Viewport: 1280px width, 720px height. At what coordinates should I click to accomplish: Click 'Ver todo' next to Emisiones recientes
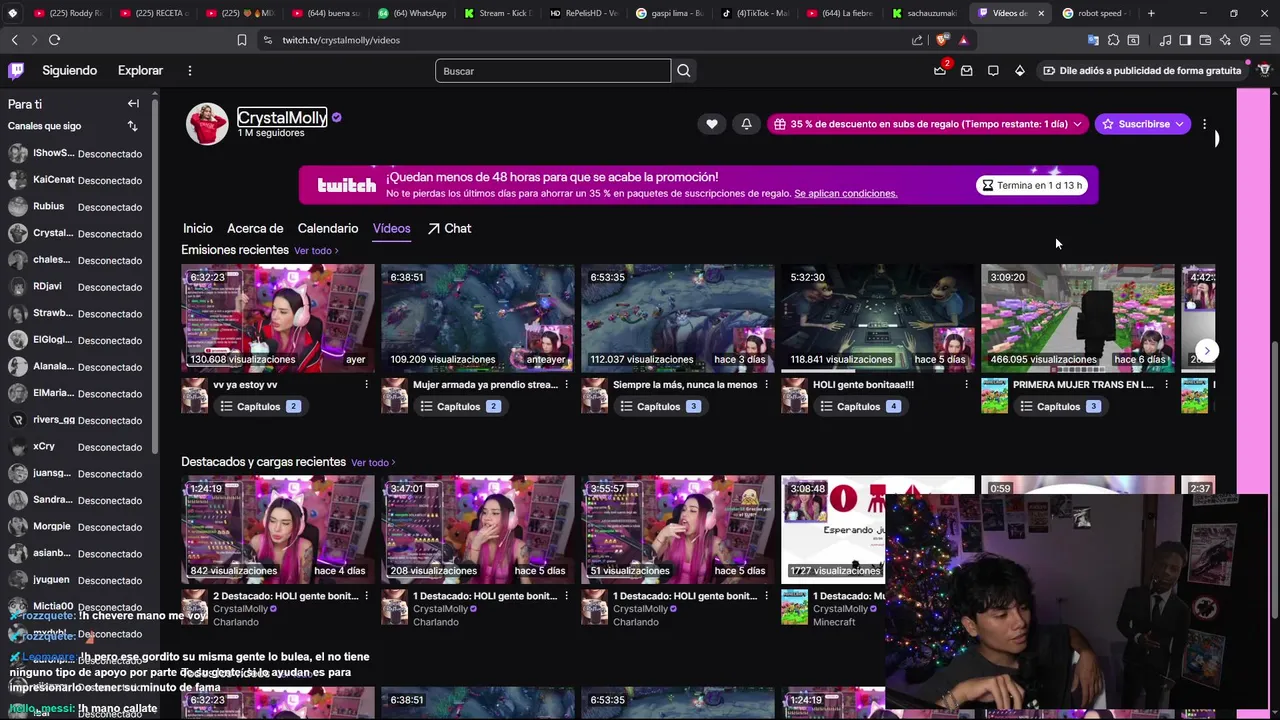[316, 251]
